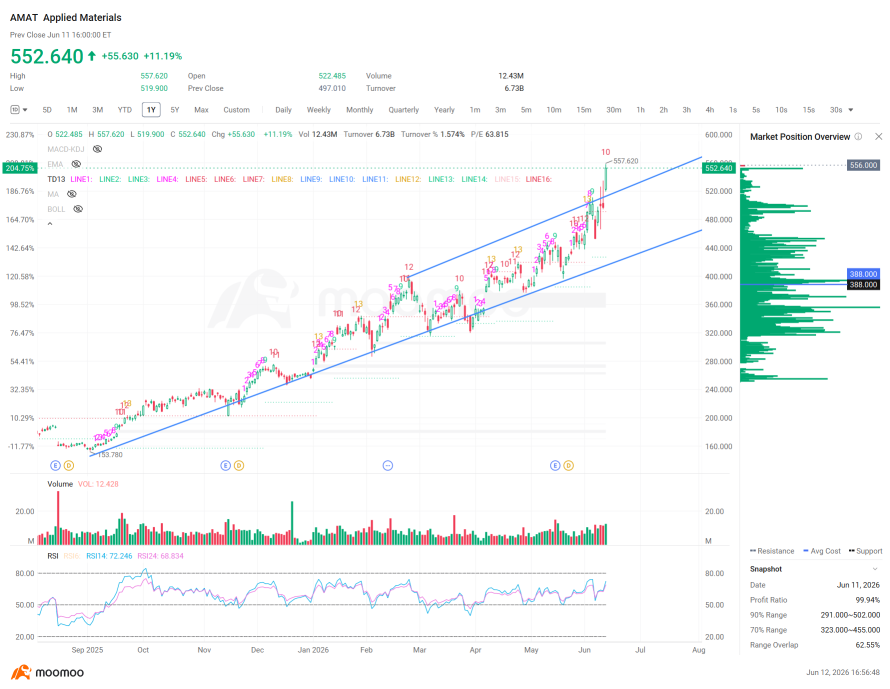Expand the Snapshot section chevron

click(875, 569)
